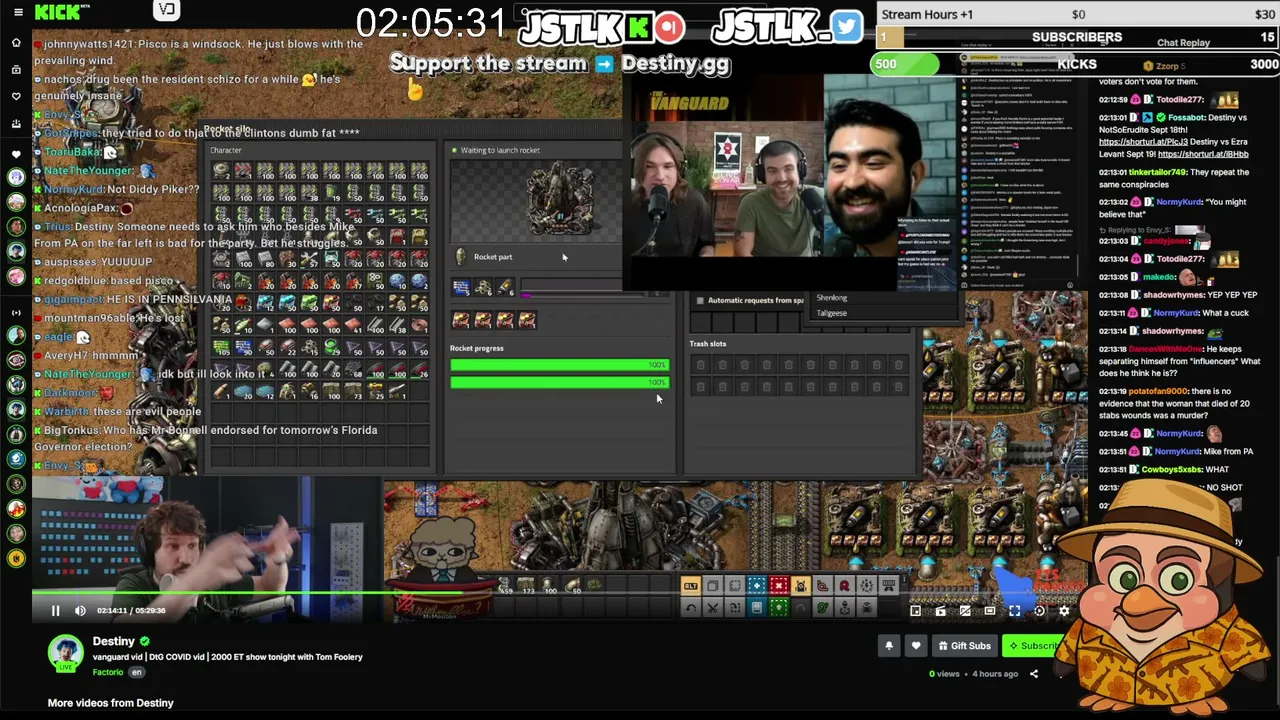
Task: Click the Rocket part slot icon
Action: (x=461, y=257)
